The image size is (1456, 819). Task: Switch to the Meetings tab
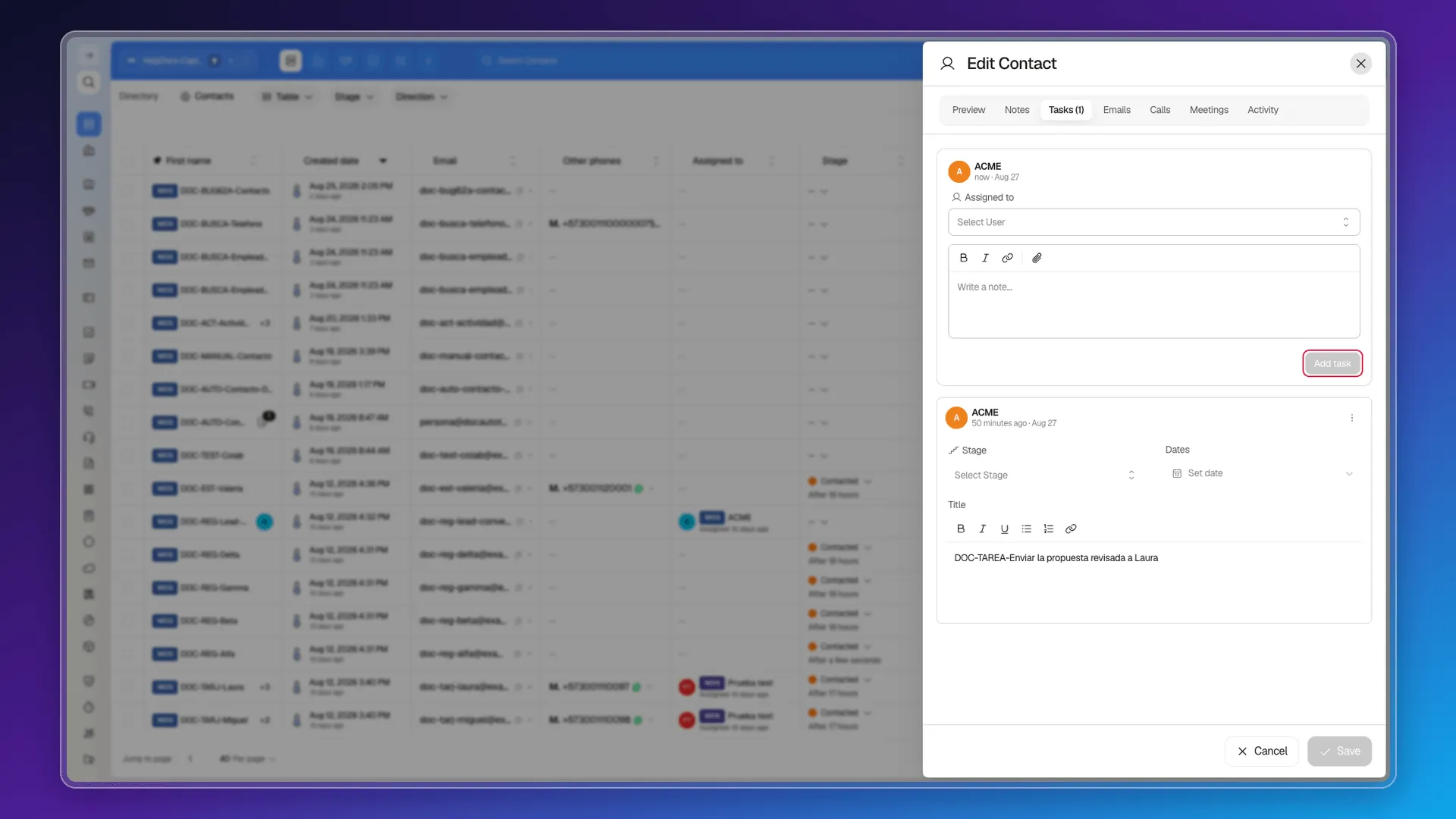[1209, 110]
